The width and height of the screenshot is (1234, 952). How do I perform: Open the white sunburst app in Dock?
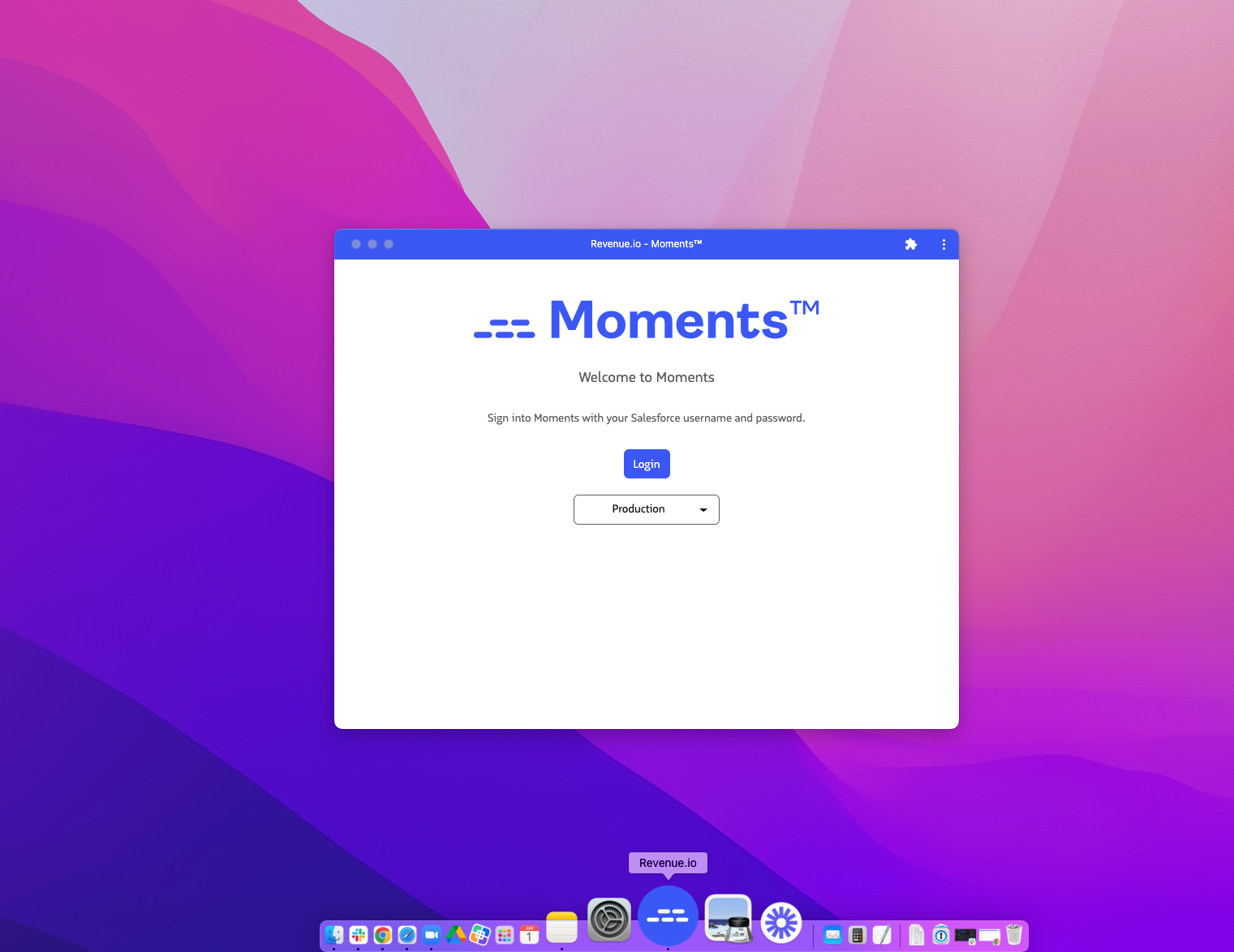coord(781,922)
